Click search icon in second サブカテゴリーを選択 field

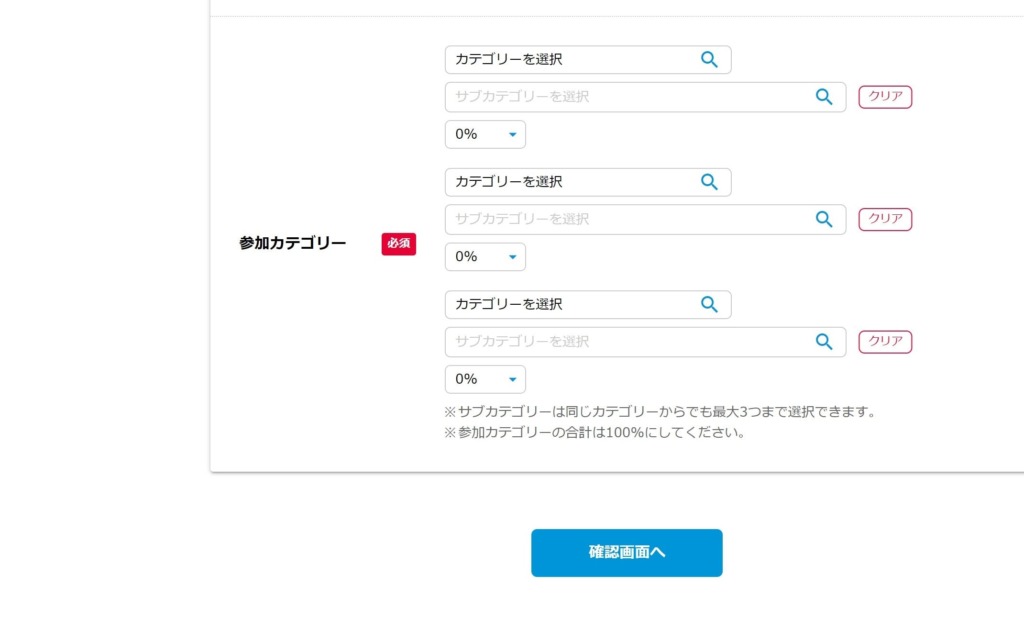(x=824, y=219)
